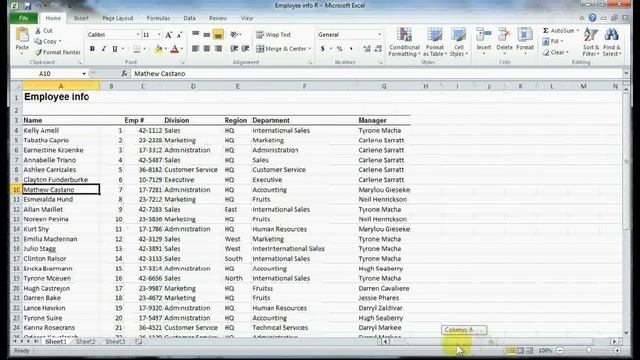Click the Decrease Indent icon
Screen dimensions: 640x360
tap(234, 49)
